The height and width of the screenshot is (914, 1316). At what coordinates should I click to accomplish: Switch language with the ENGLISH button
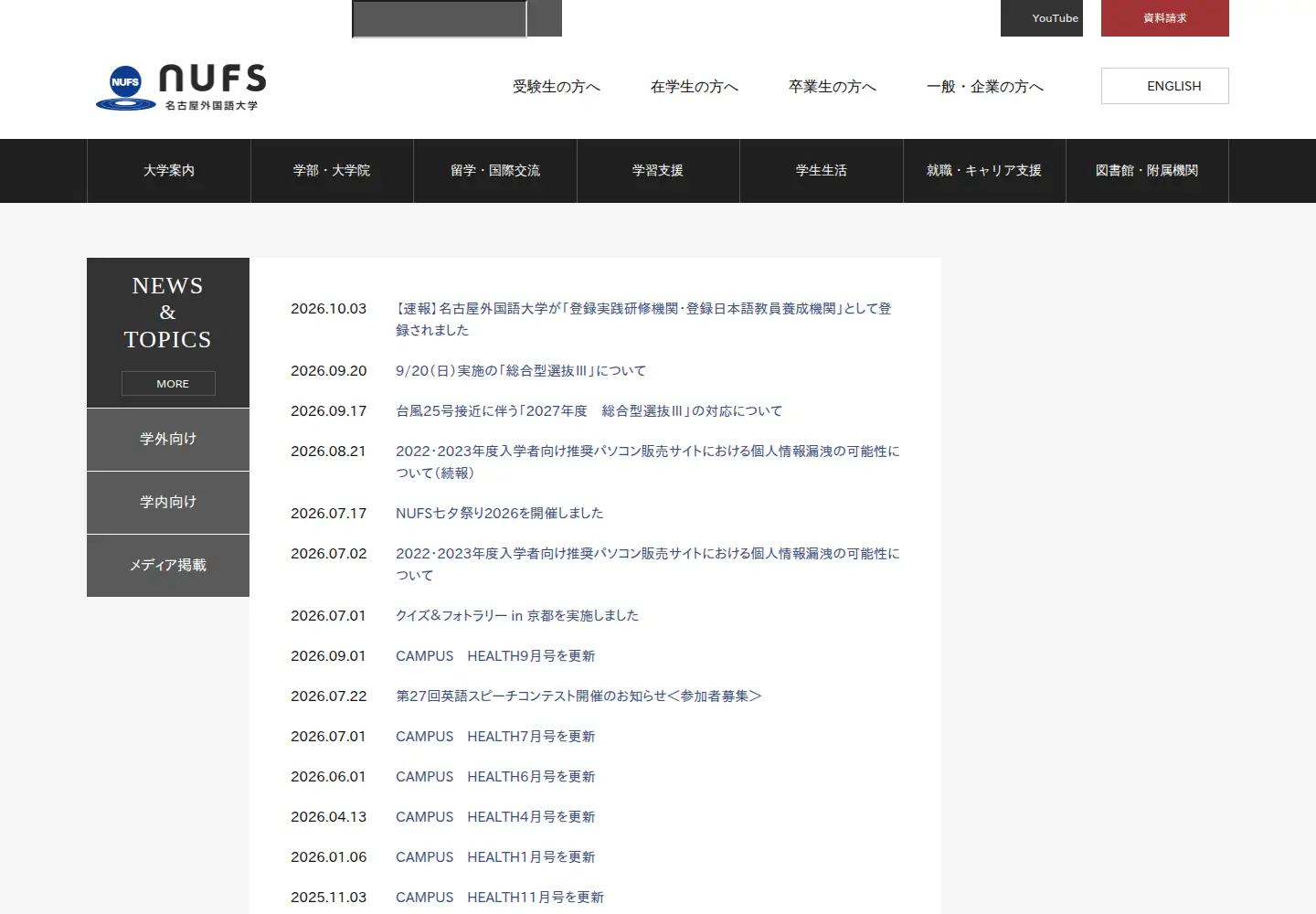click(1165, 86)
